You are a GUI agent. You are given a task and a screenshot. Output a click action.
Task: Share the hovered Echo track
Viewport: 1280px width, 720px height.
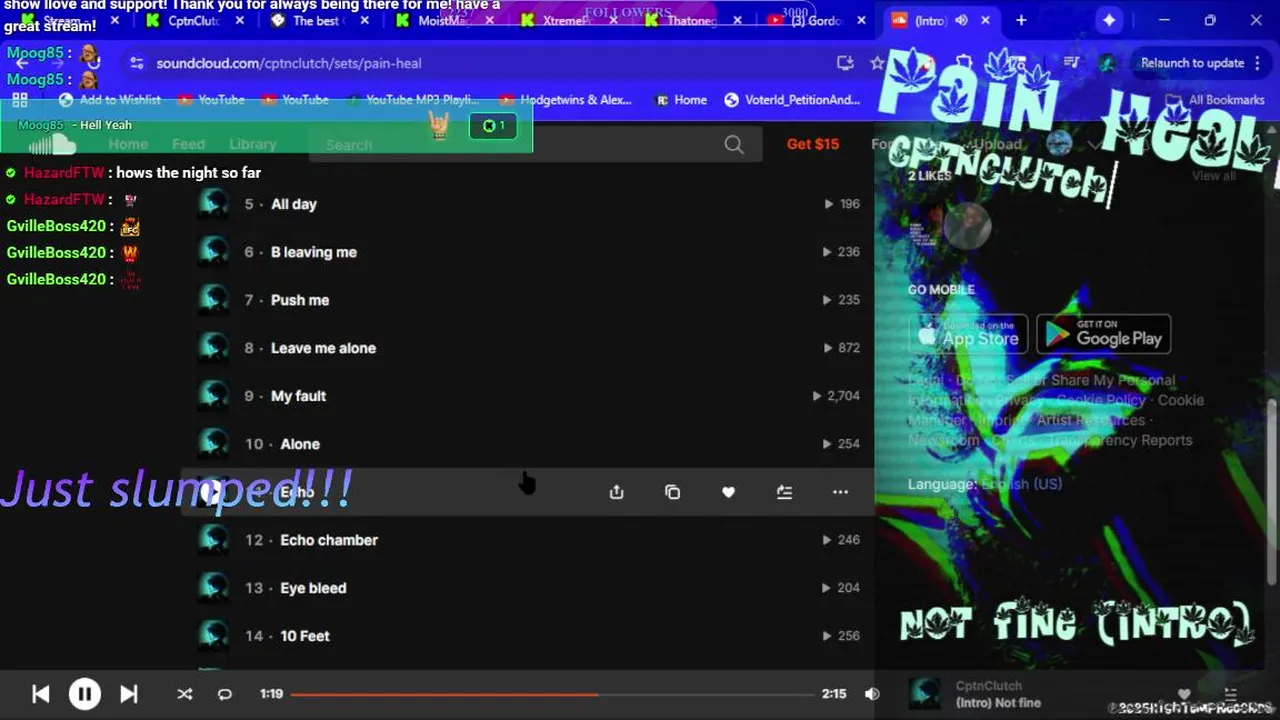click(617, 492)
